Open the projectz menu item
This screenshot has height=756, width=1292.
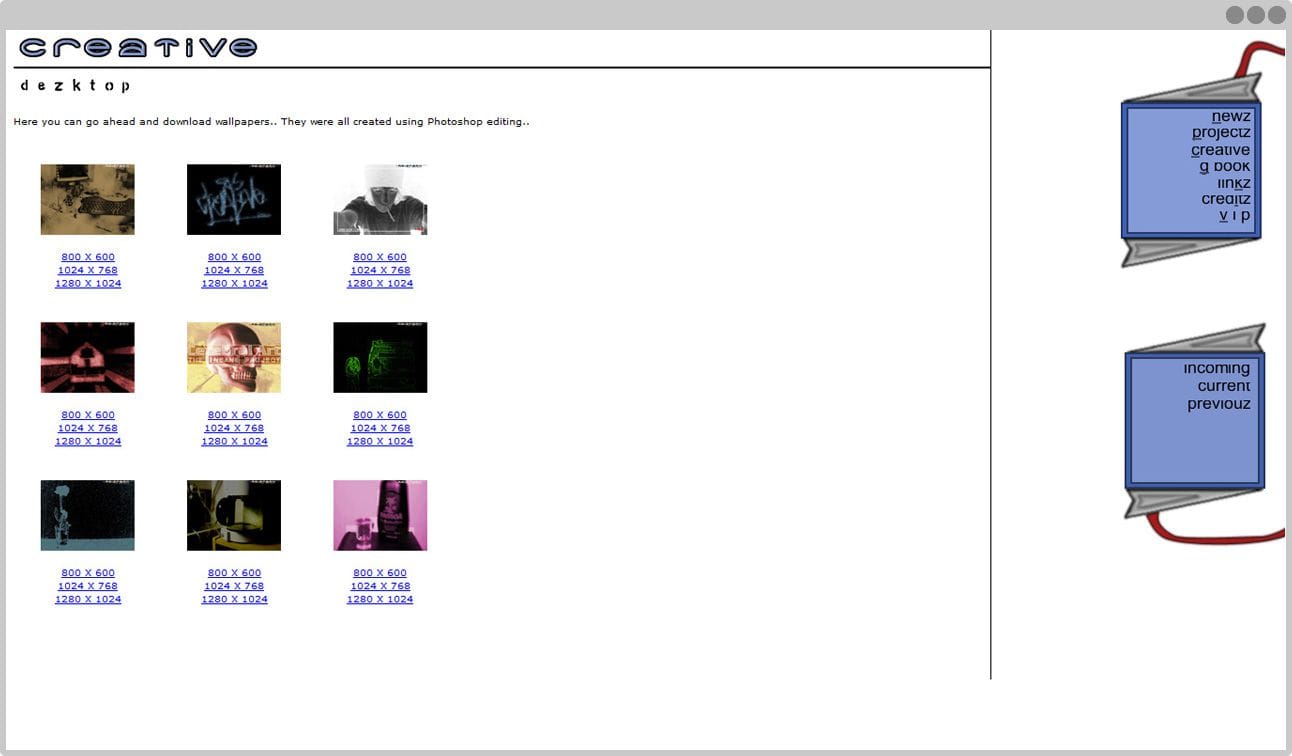pos(1221,133)
